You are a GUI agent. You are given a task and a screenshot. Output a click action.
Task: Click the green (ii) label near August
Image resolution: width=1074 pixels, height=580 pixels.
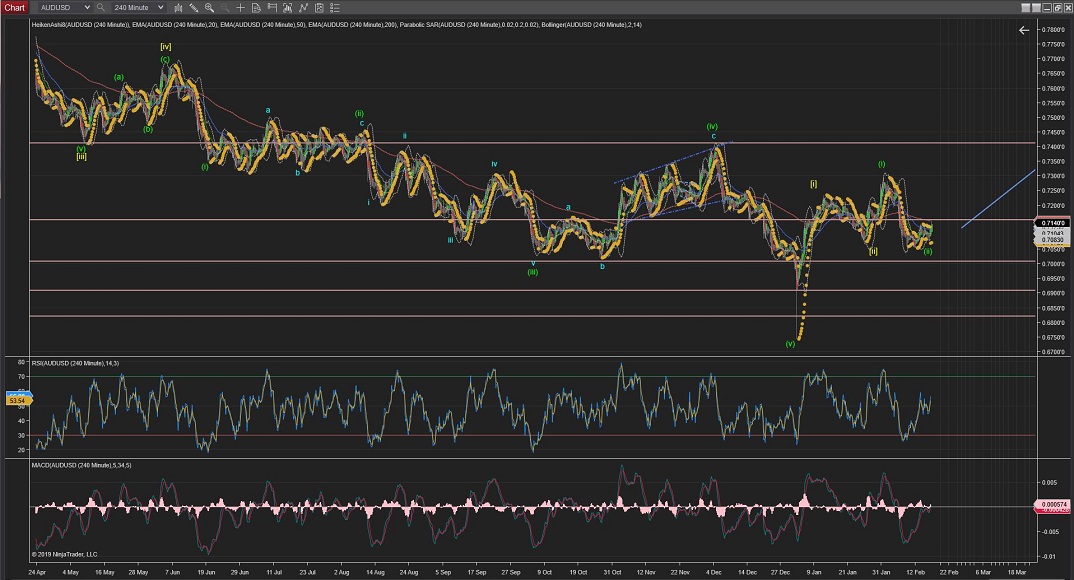click(359, 114)
